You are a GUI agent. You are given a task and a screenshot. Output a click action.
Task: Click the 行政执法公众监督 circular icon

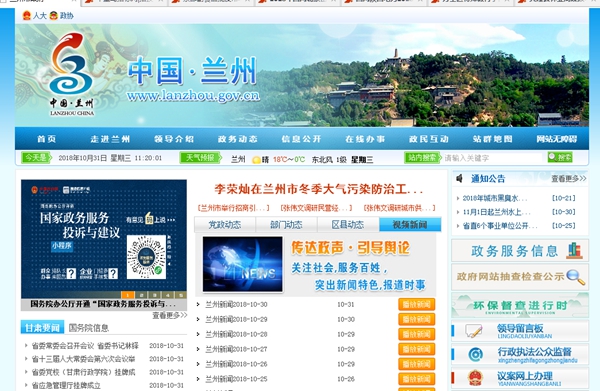point(475,355)
